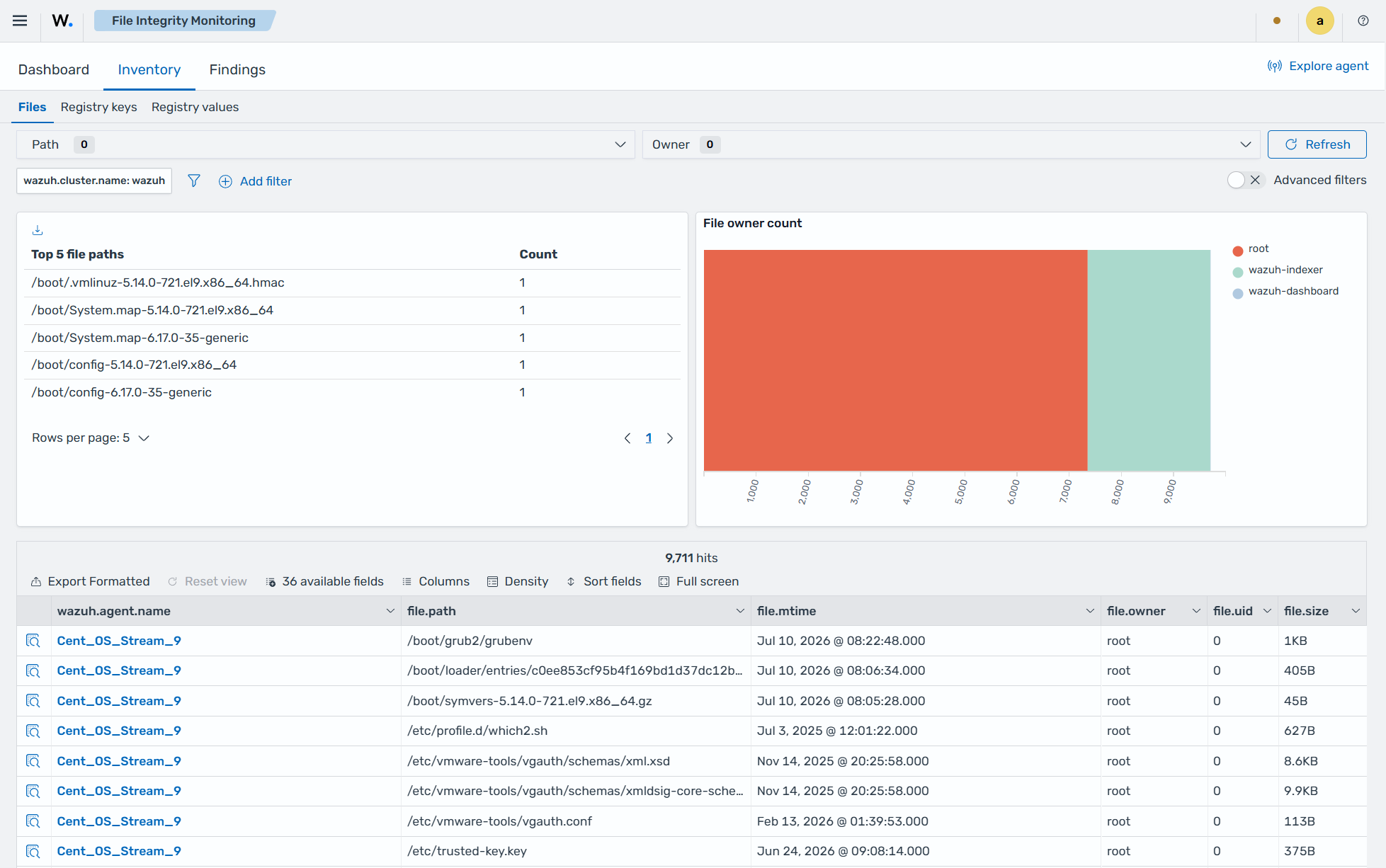
Task: Click the wazuh-dashboard legend color dot
Action: 1238,293
